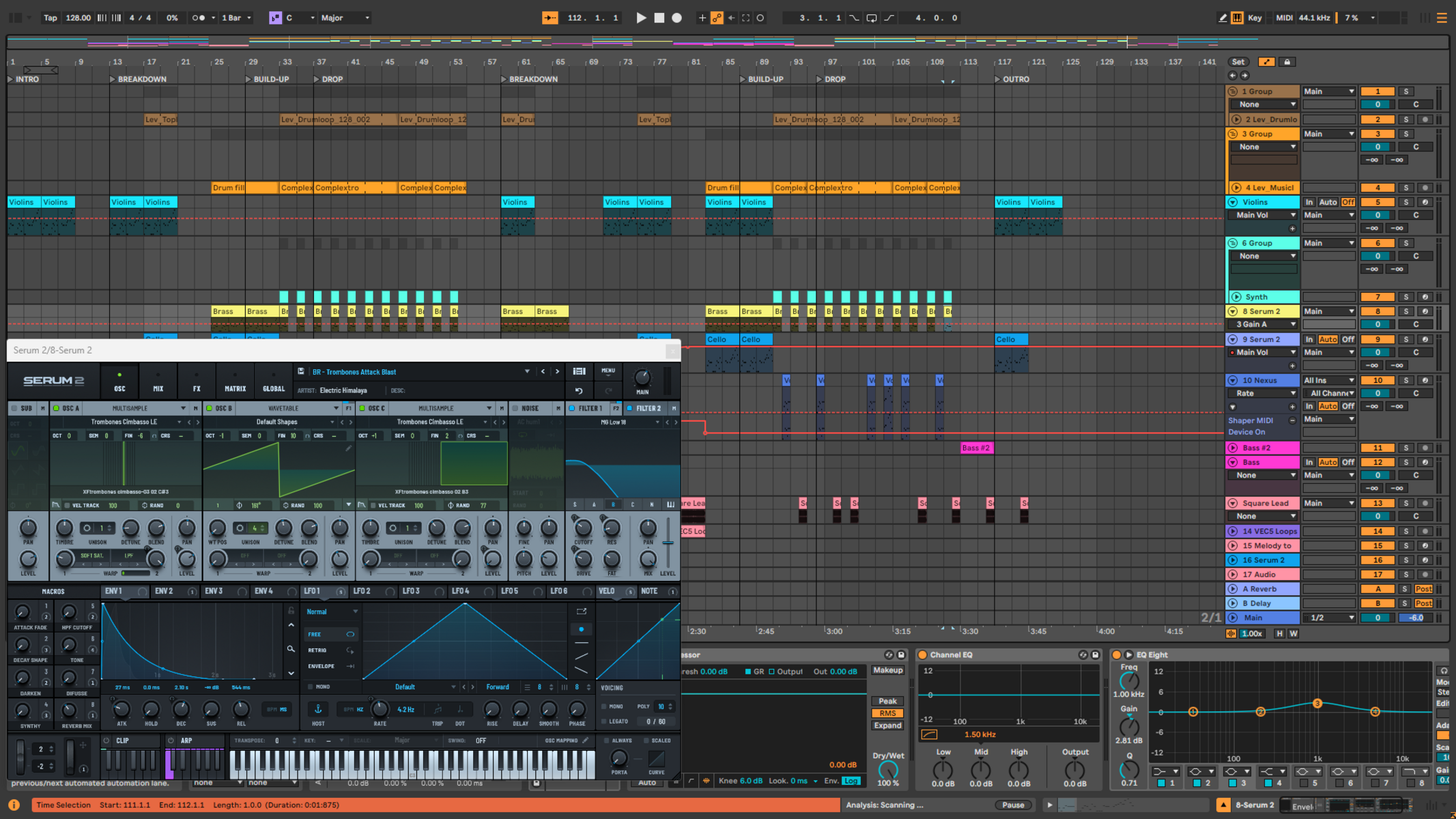This screenshot has width=1456, height=819.
Task: Open OSC B WAVETABLE type dropdown
Action: tap(288, 408)
